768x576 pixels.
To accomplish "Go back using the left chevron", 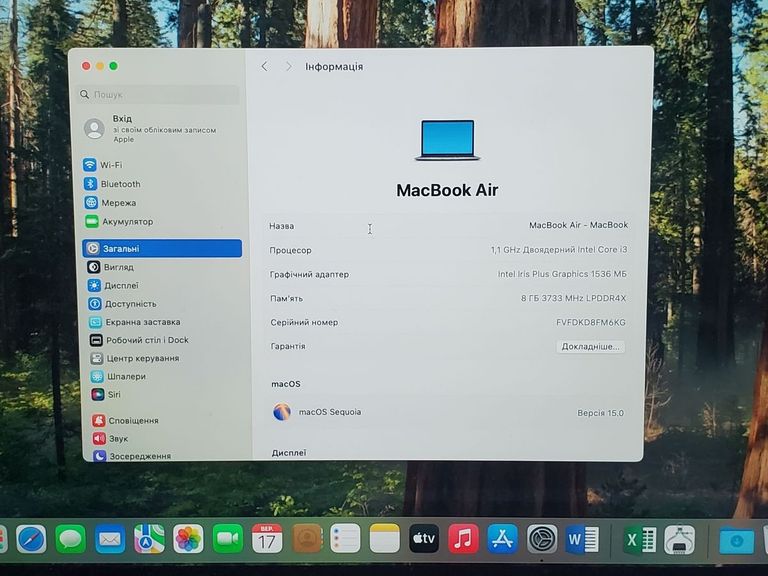I will tap(264, 66).
